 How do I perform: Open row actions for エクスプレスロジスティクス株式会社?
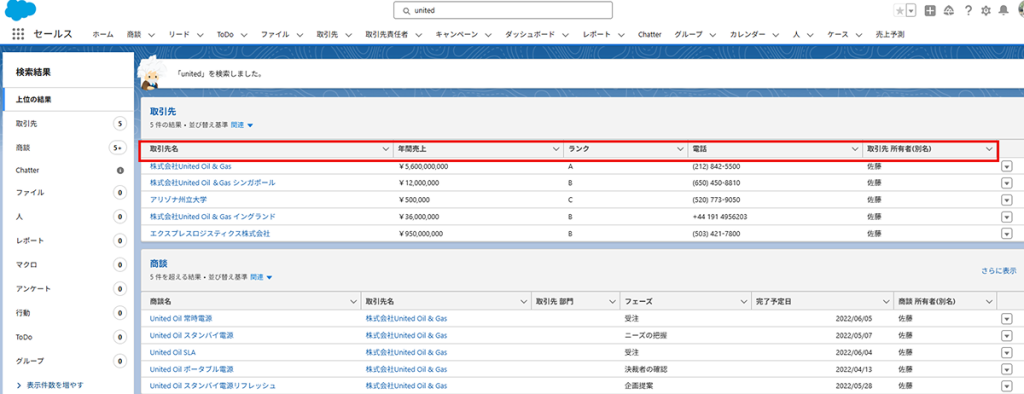pos(1006,233)
